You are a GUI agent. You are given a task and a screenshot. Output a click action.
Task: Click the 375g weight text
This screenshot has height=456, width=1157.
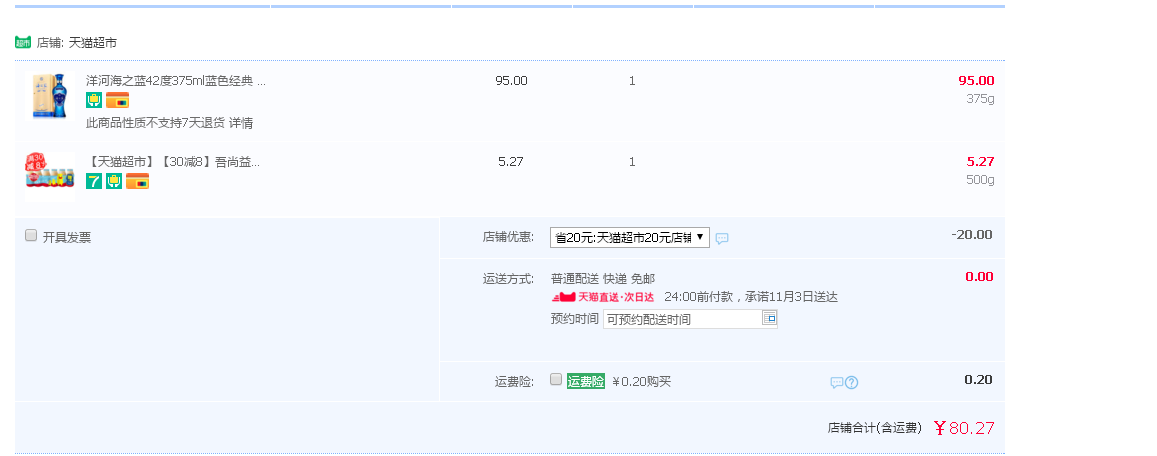coord(981,99)
